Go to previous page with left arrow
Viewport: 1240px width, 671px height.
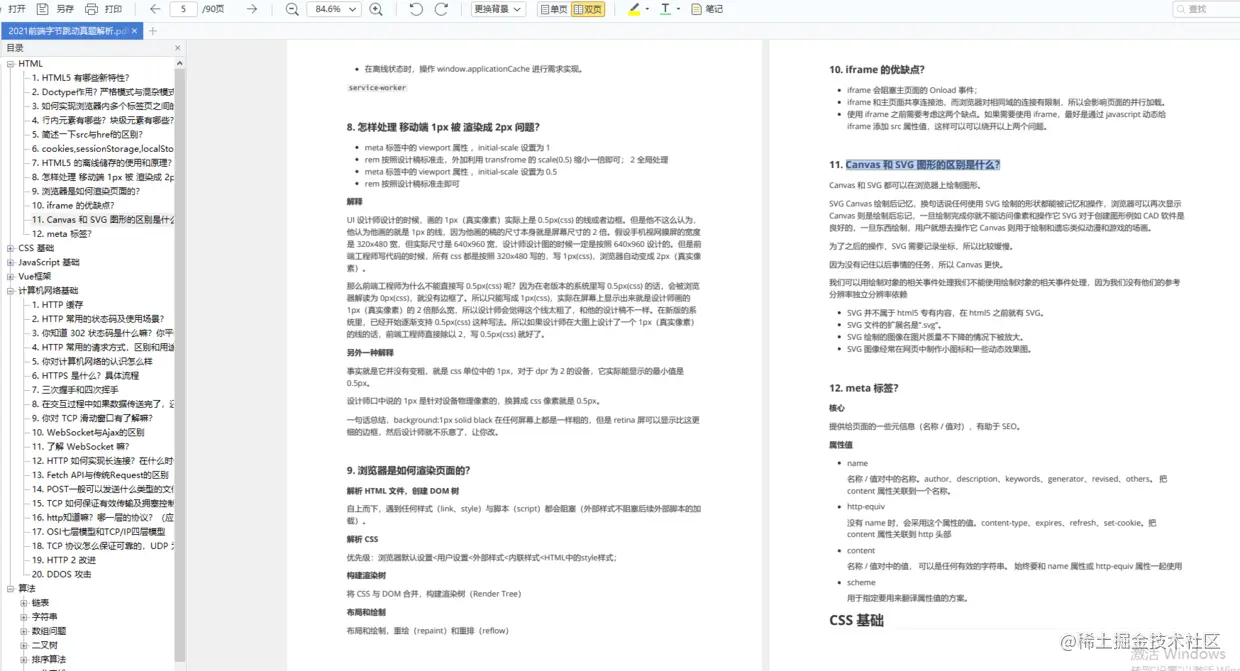(x=155, y=9)
